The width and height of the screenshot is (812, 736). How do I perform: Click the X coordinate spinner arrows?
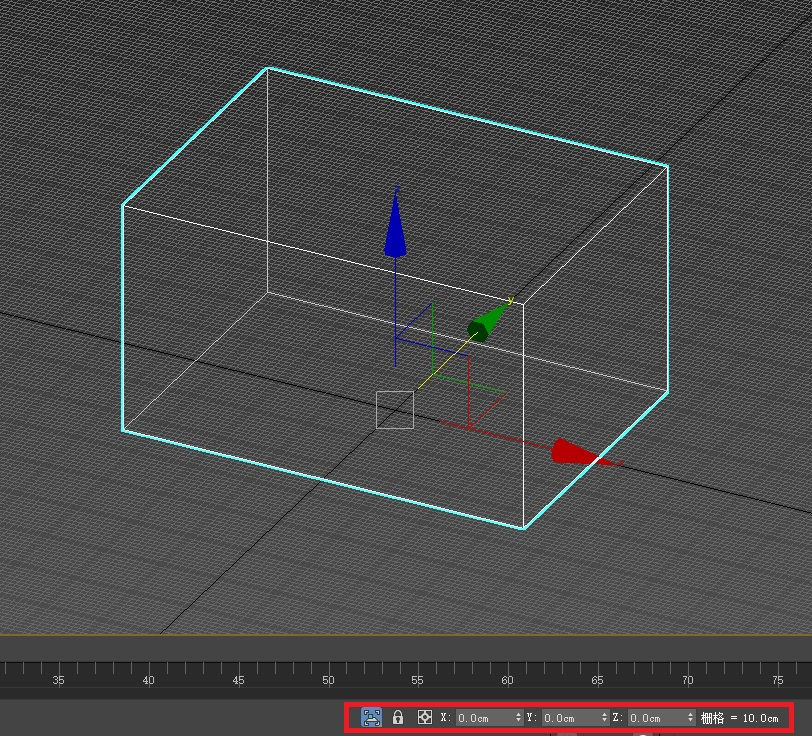pyautogui.click(x=518, y=718)
